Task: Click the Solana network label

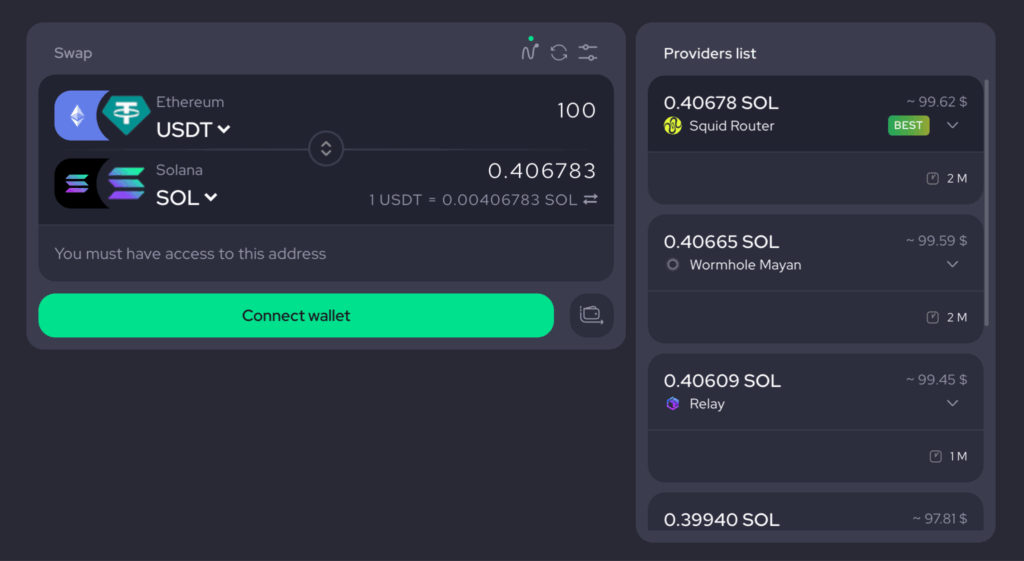Action: pyautogui.click(x=179, y=170)
